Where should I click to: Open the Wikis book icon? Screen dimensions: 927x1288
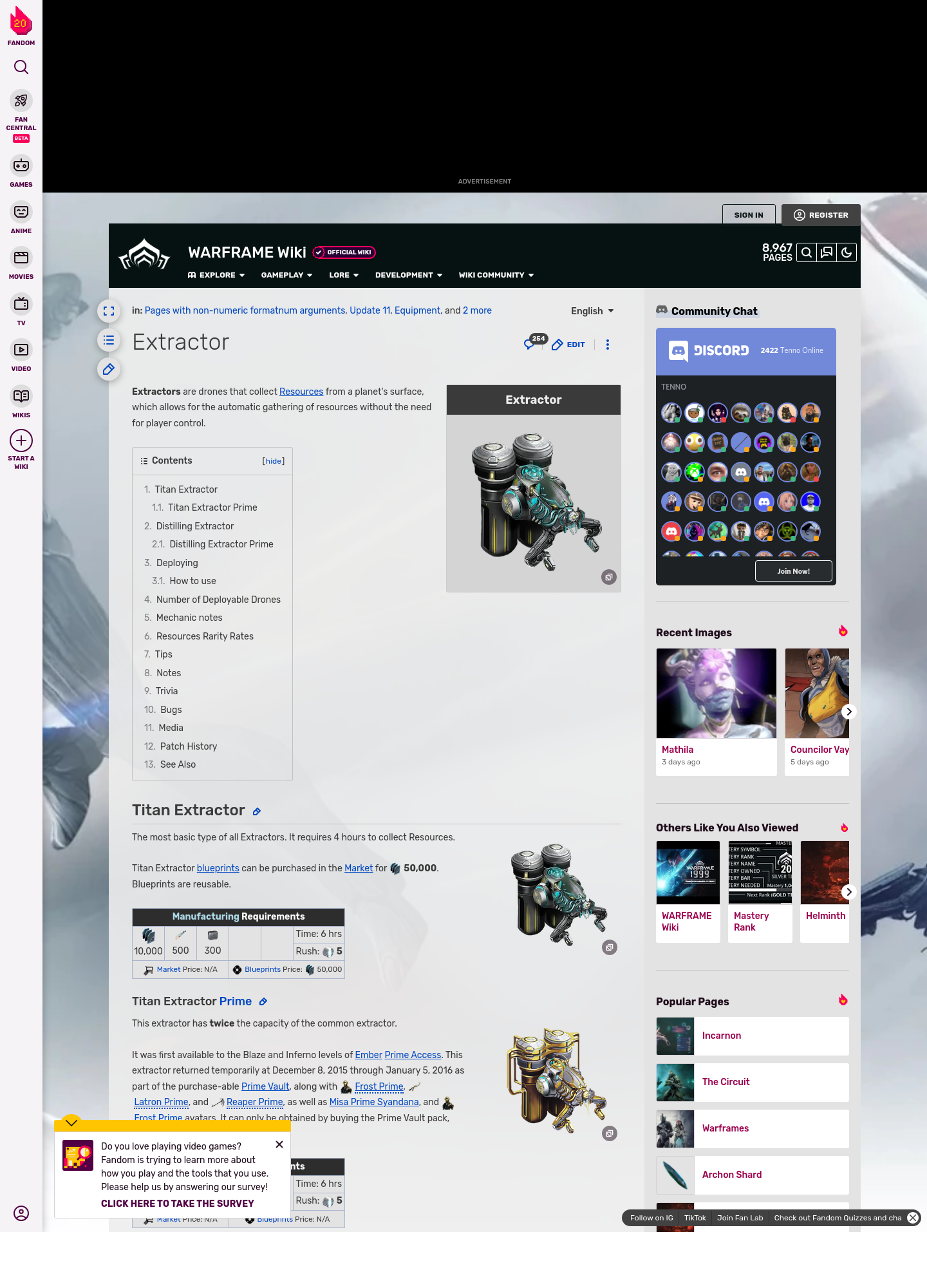click(21, 395)
